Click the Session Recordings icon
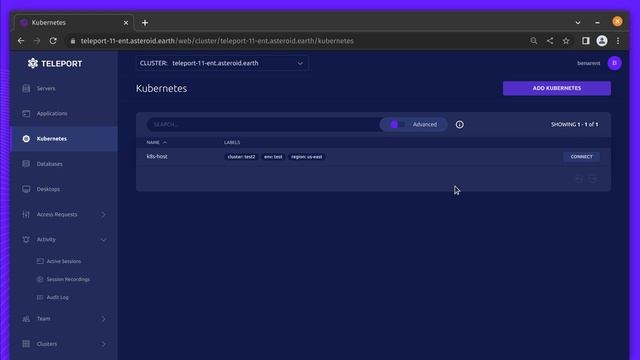 pyautogui.click(x=40, y=280)
